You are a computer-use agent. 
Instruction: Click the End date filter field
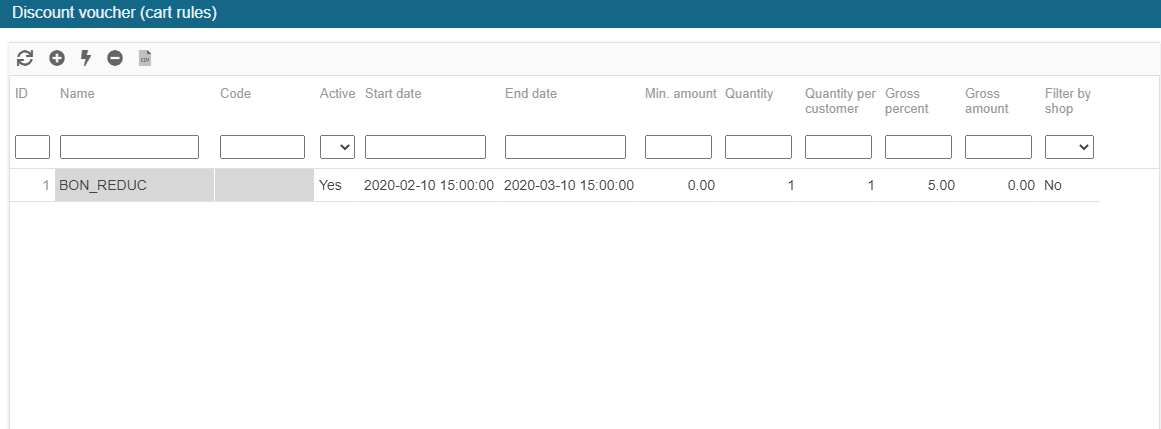(x=565, y=147)
